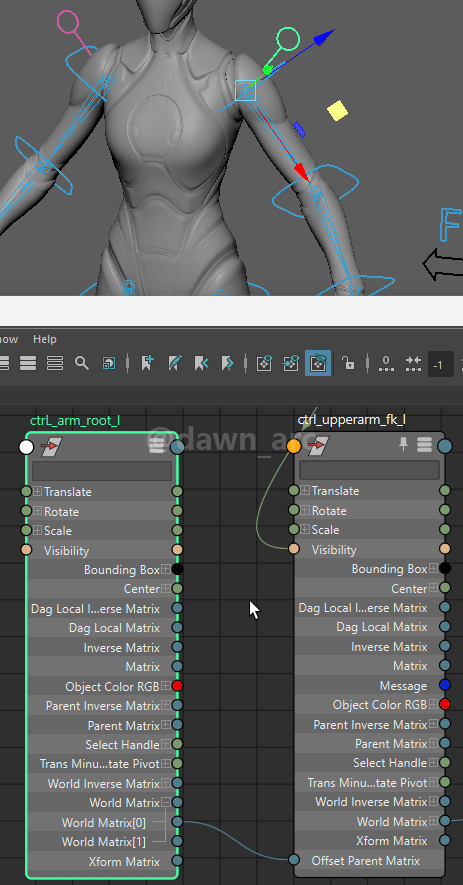This screenshot has height=885, width=463.
Task: Click 'Xform Matrix' on ctrl_upperarm_fk_l
Action: (x=392, y=840)
